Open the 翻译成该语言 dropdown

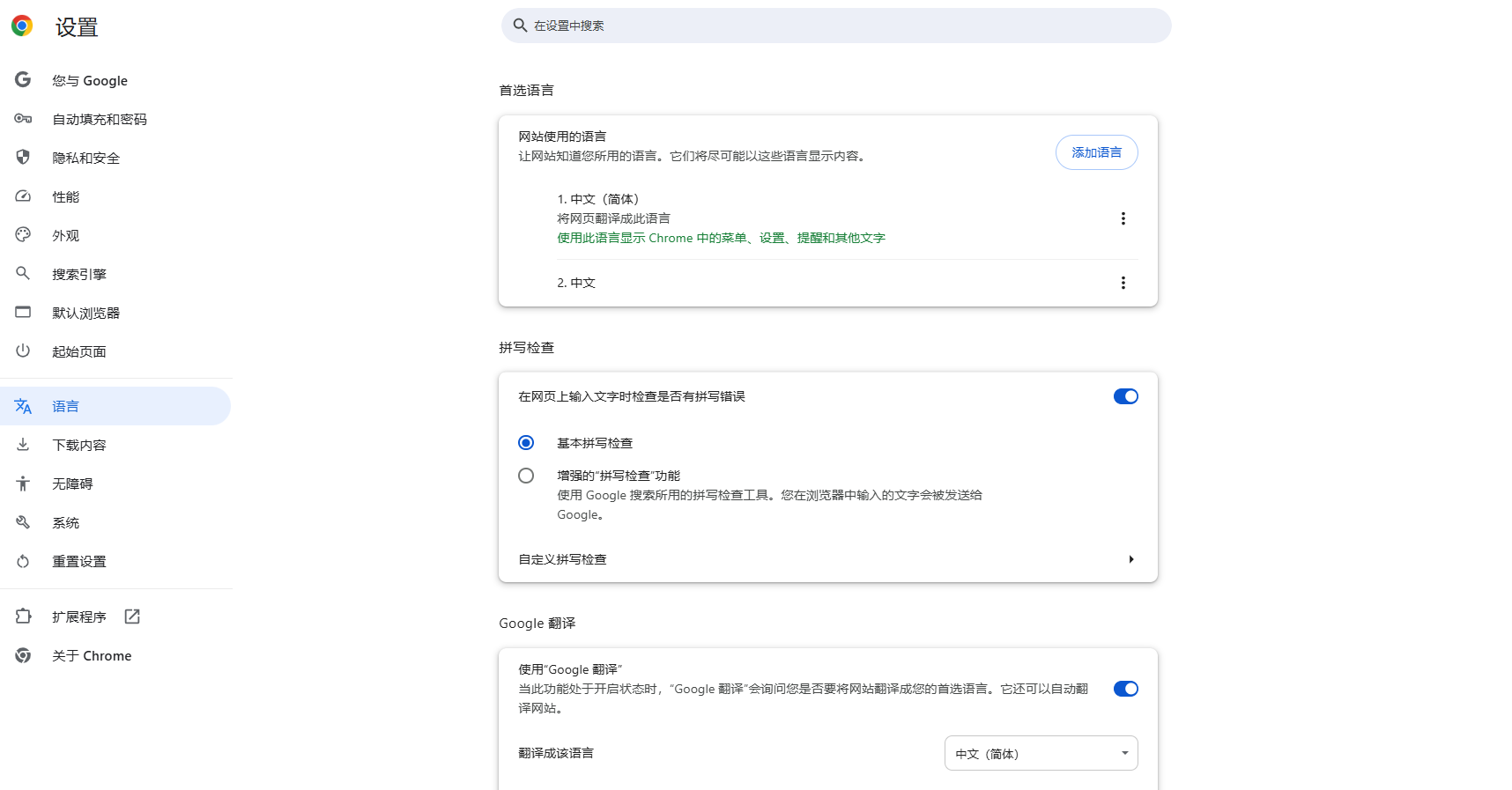[x=1041, y=753]
